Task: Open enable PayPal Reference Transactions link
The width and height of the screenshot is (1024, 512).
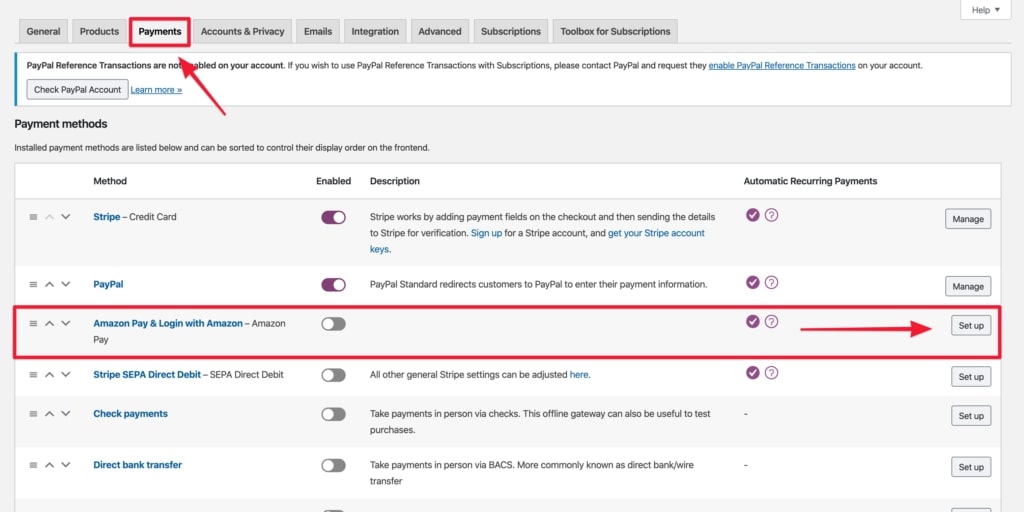Action: point(782,65)
